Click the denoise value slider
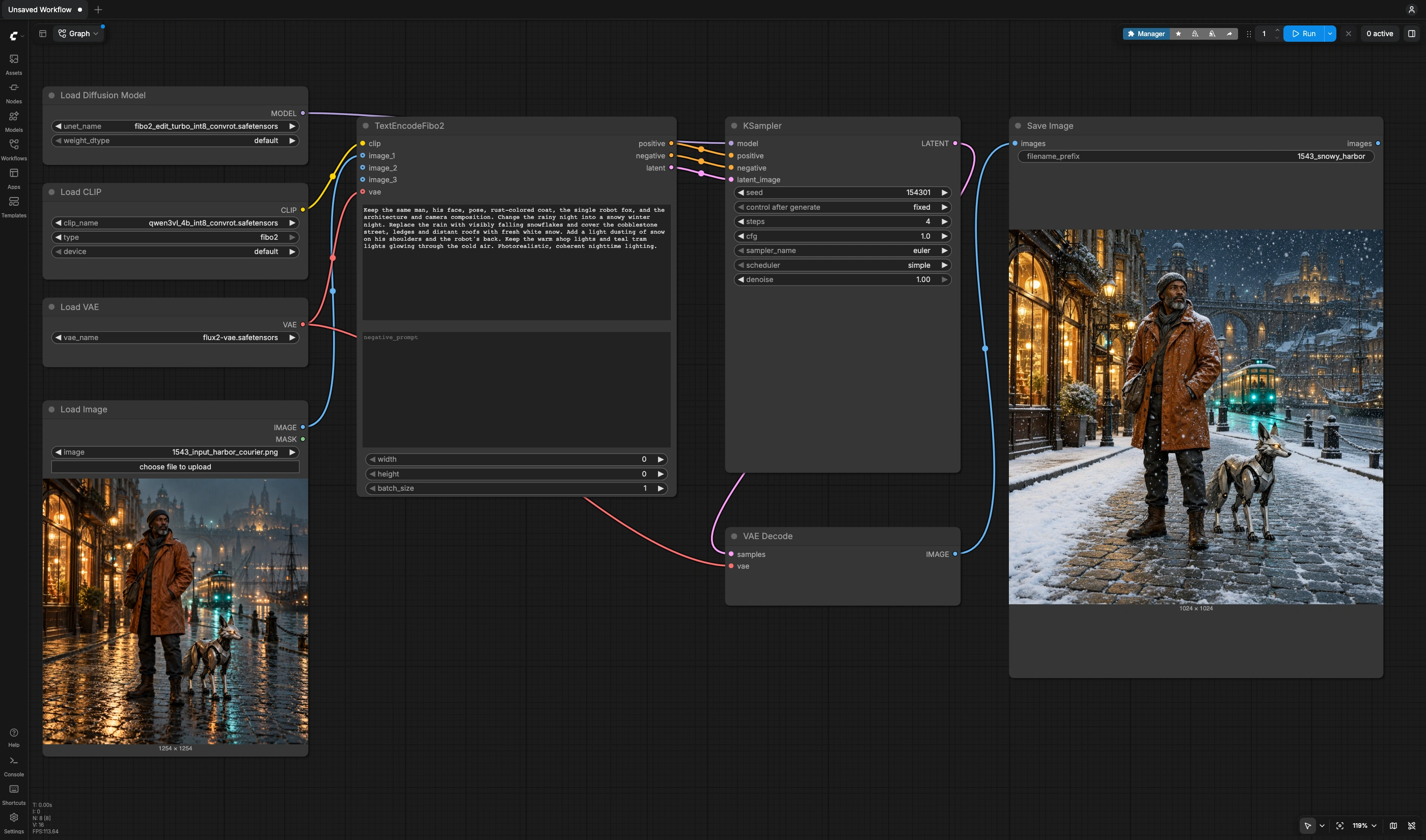This screenshot has width=1426, height=840. pyautogui.click(x=842, y=279)
